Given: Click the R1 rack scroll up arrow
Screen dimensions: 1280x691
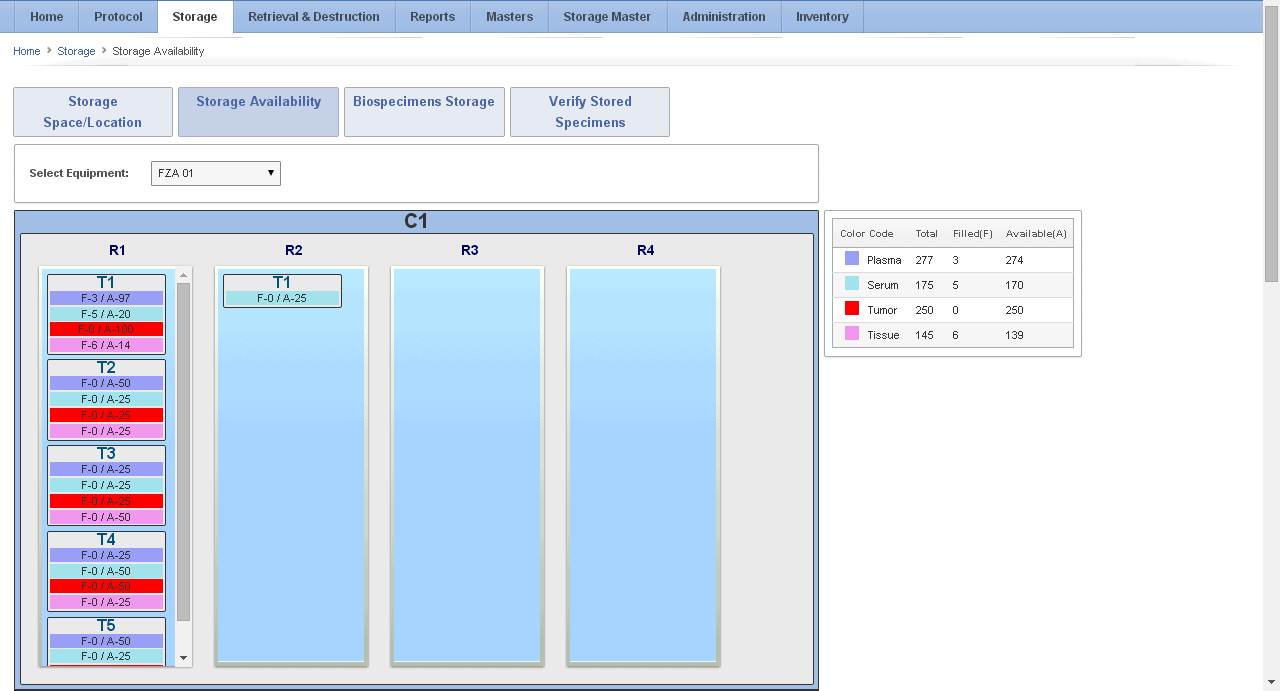Looking at the screenshot, I should pos(183,276).
